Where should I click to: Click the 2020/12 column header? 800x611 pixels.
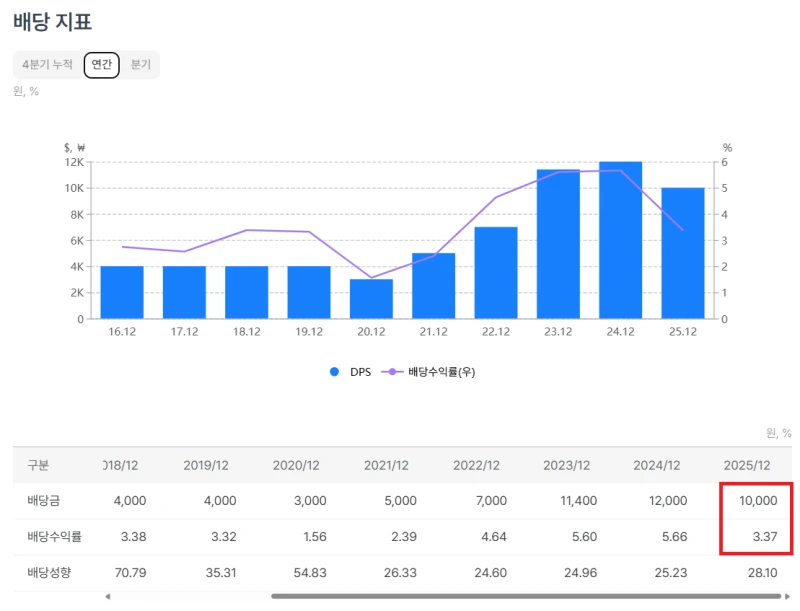click(x=296, y=465)
